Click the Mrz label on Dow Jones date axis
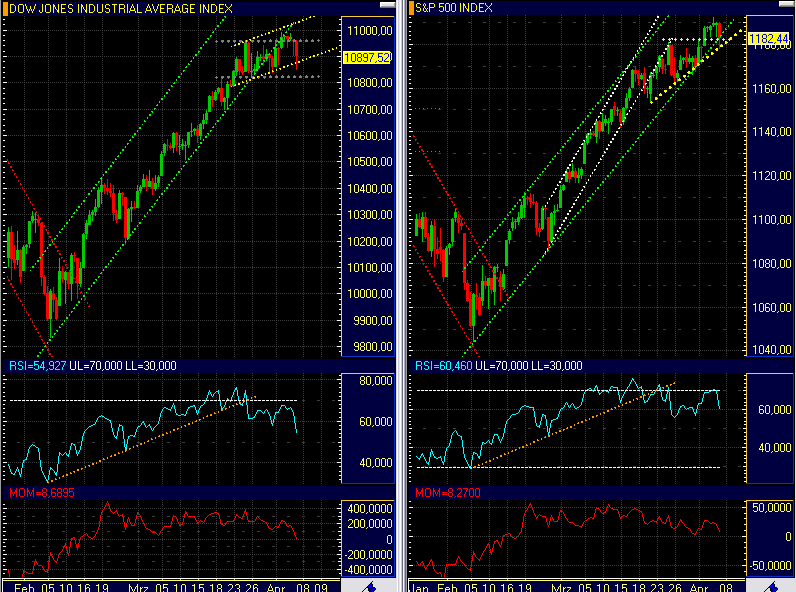 138,587
